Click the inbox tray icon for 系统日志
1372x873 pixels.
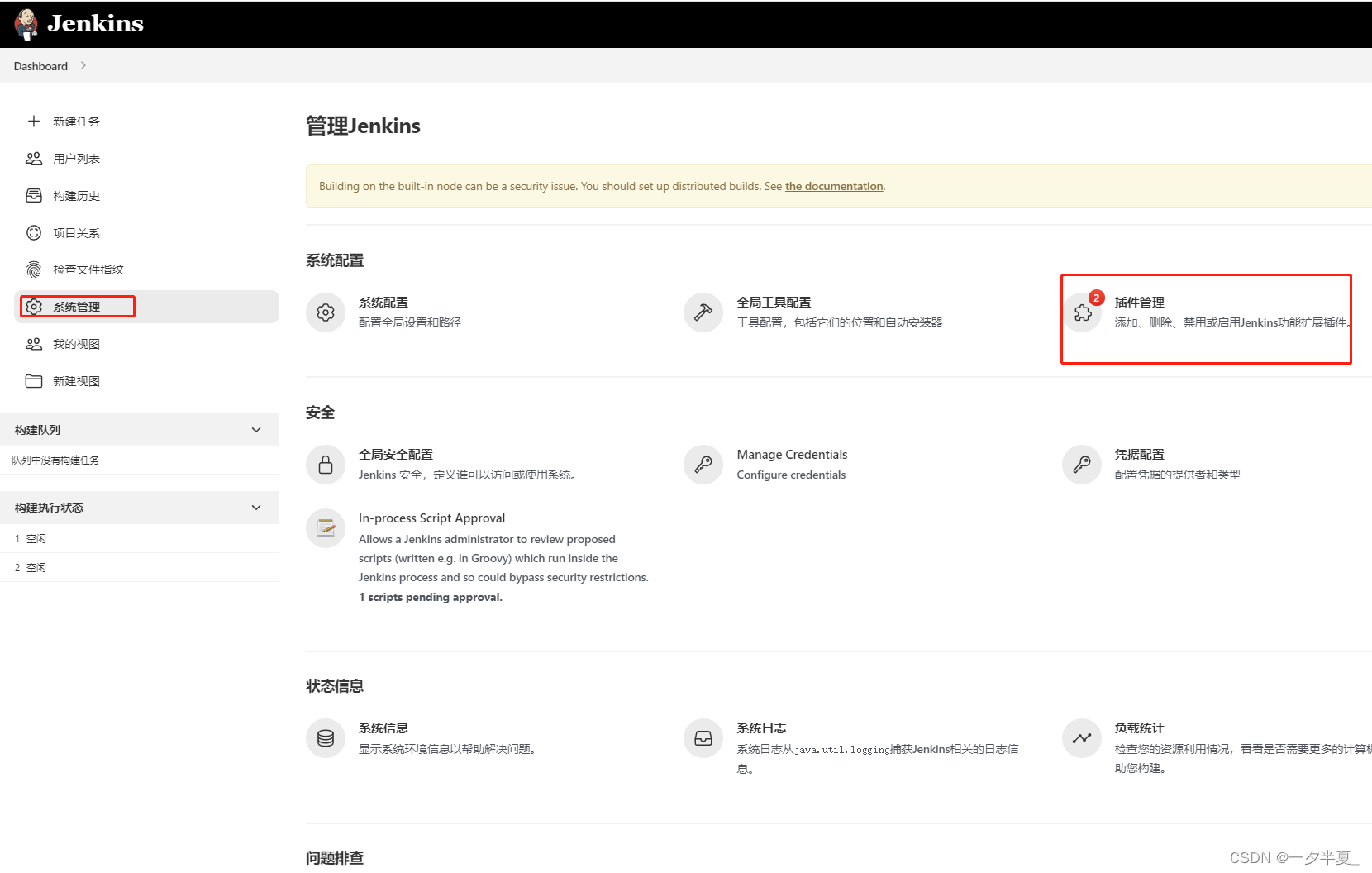[x=703, y=738]
